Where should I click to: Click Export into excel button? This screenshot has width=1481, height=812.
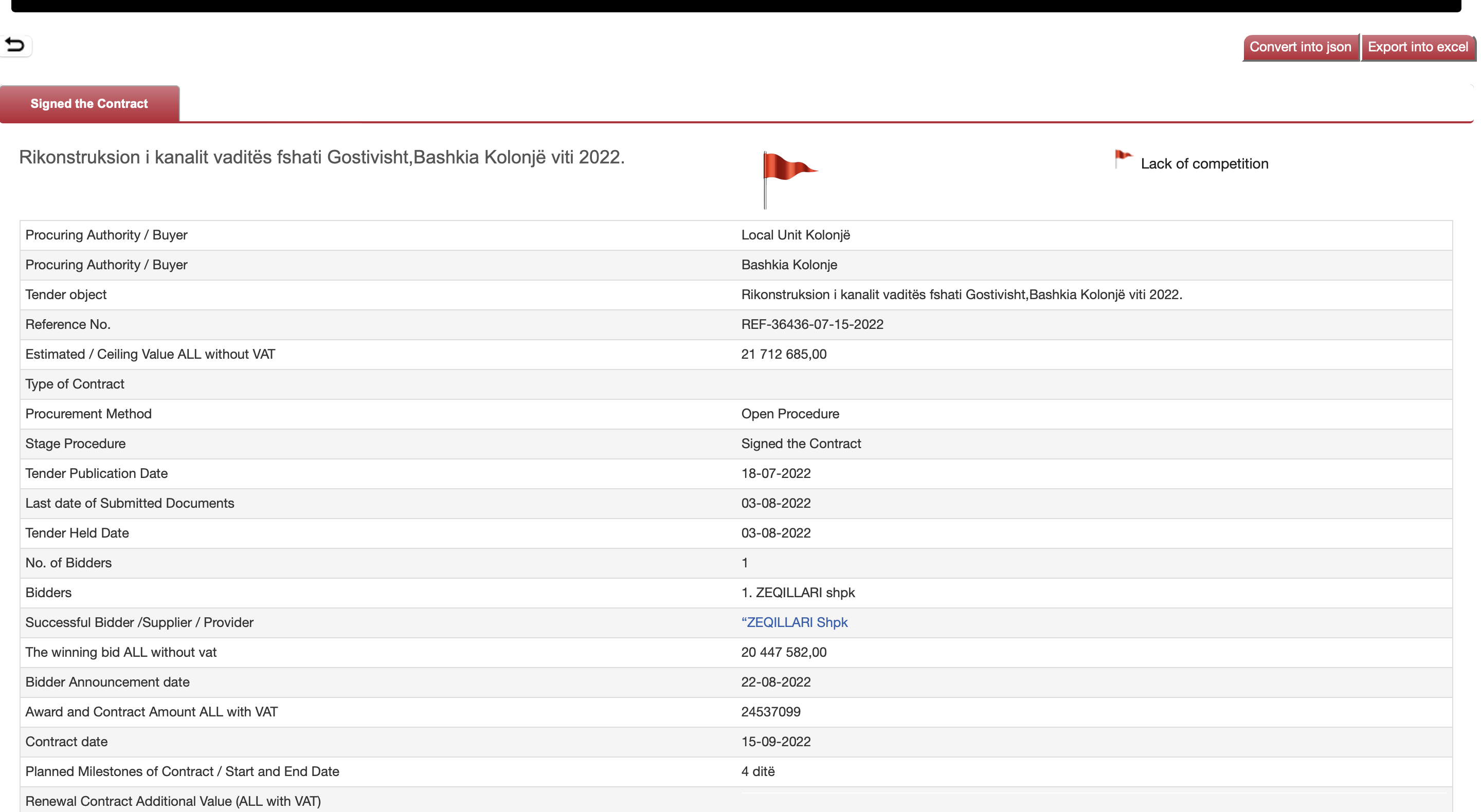pos(1418,47)
